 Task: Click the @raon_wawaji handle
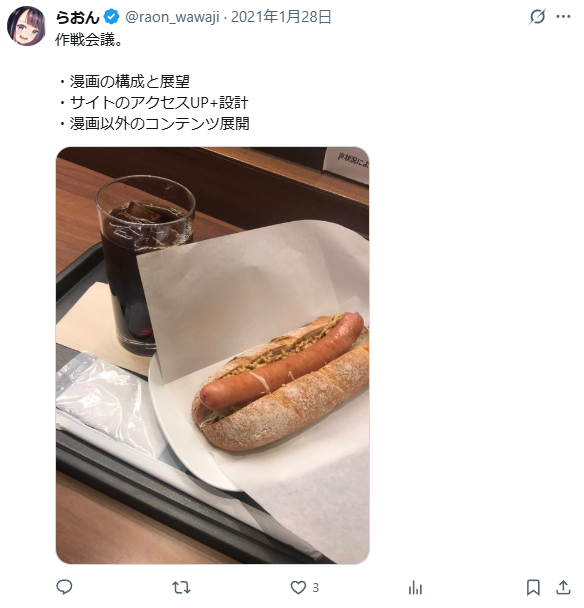tap(172, 17)
